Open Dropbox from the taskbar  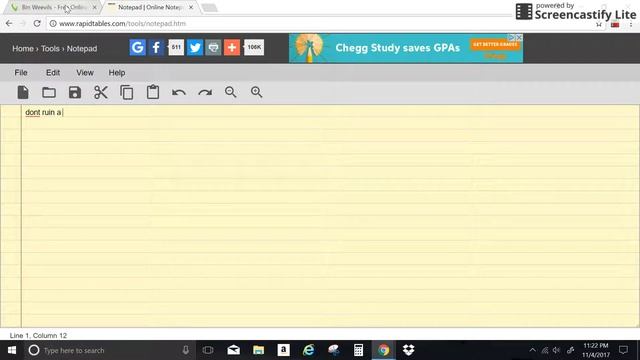pos(409,350)
